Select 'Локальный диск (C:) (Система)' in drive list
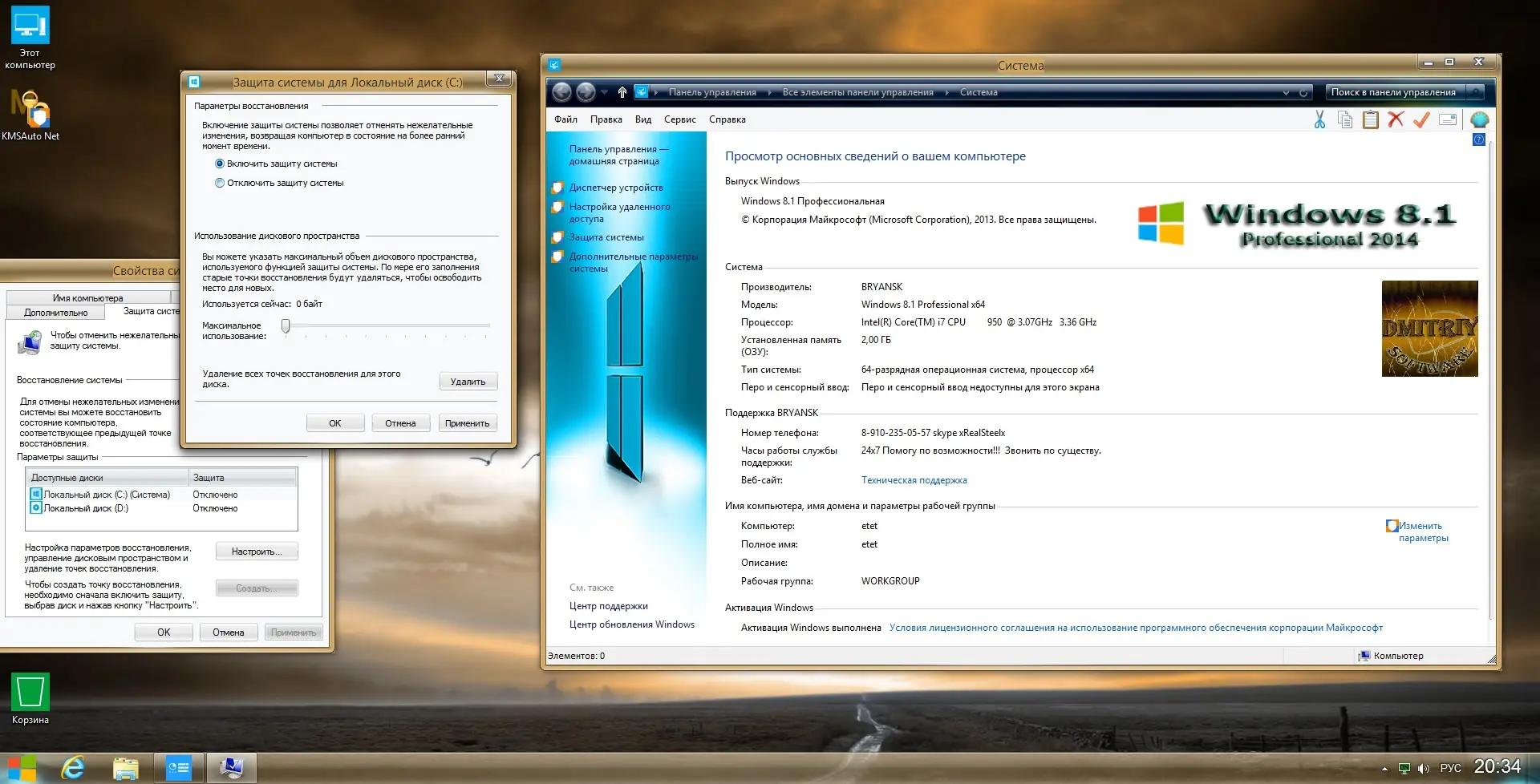Screen dimensions: 1540x784 [x=163, y=495]
